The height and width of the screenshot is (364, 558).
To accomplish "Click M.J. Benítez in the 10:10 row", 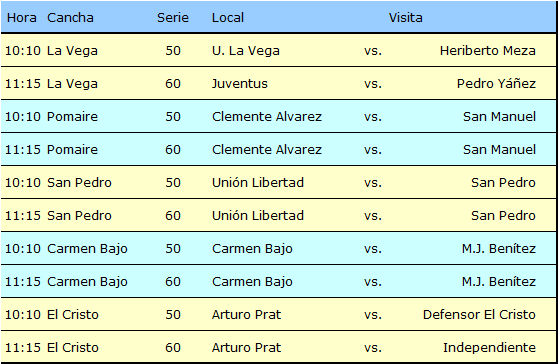I will click(499, 248).
